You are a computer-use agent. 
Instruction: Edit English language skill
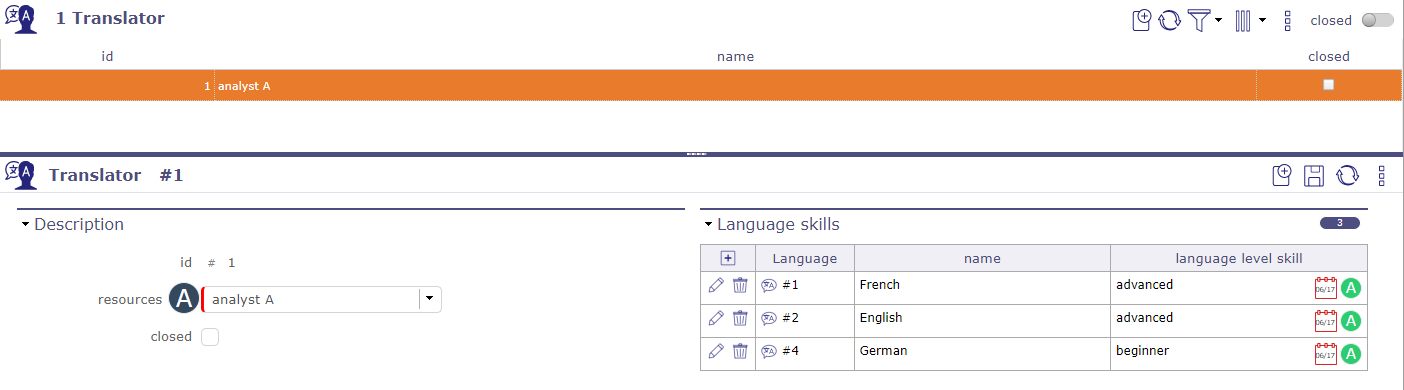715,318
